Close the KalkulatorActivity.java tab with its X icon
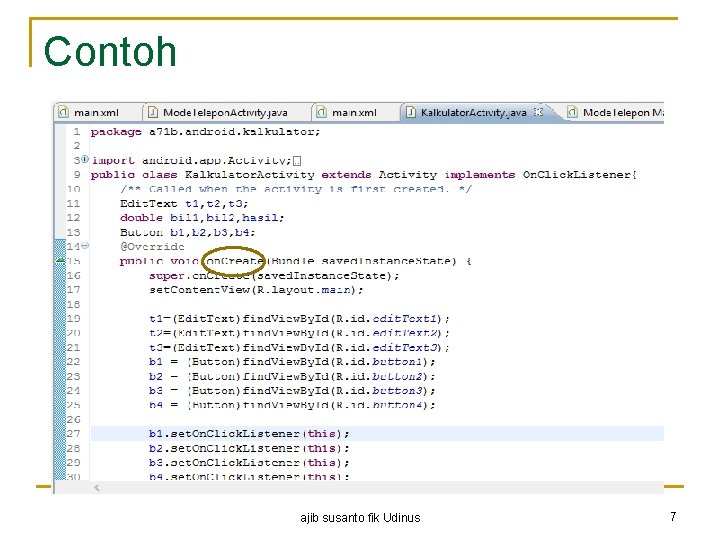The image size is (720, 540). [538, 112]
